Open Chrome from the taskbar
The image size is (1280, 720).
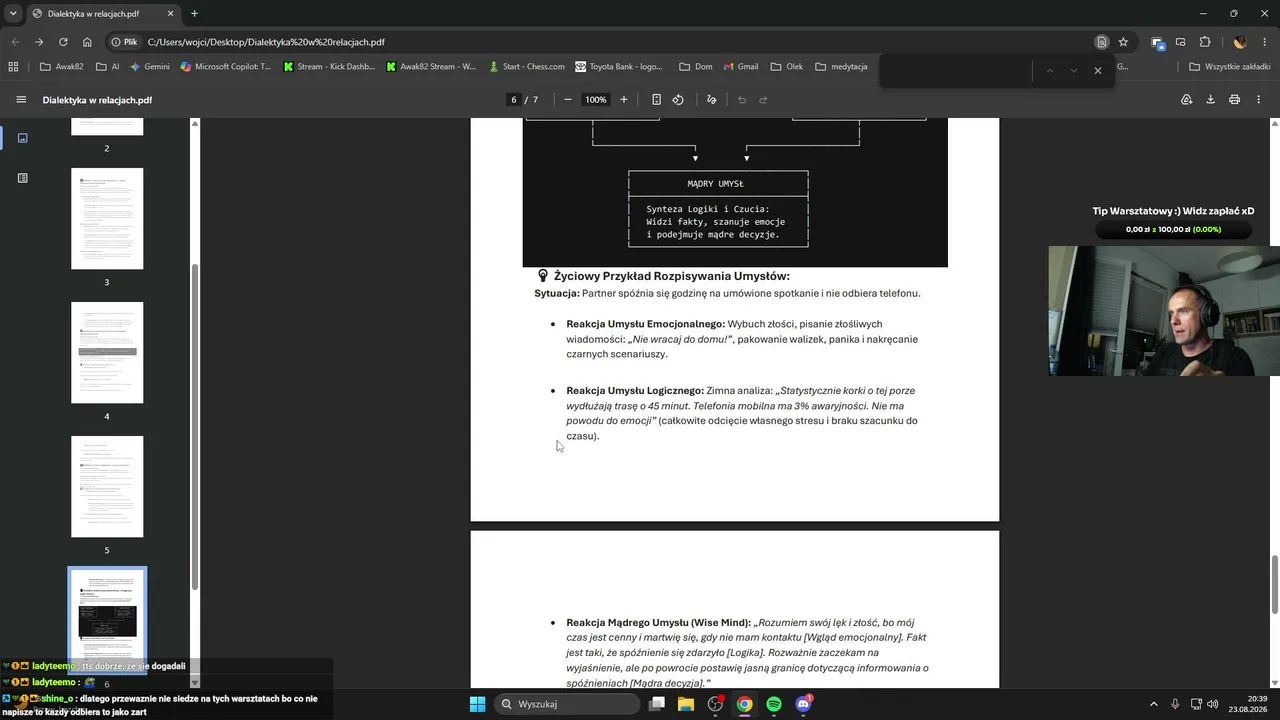coord(745,704)
